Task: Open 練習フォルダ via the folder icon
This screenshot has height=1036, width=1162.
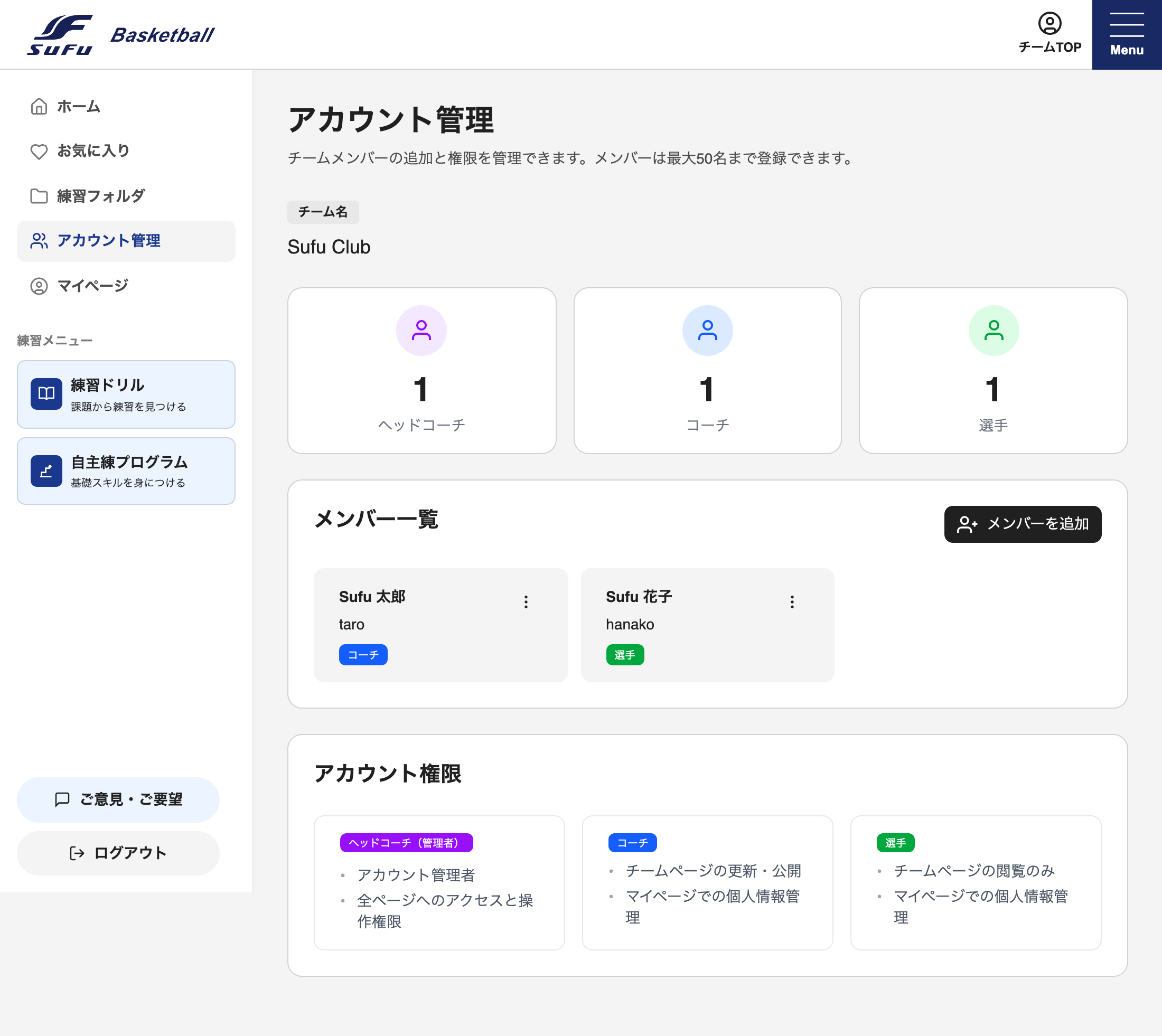Action: coord(39,196)
